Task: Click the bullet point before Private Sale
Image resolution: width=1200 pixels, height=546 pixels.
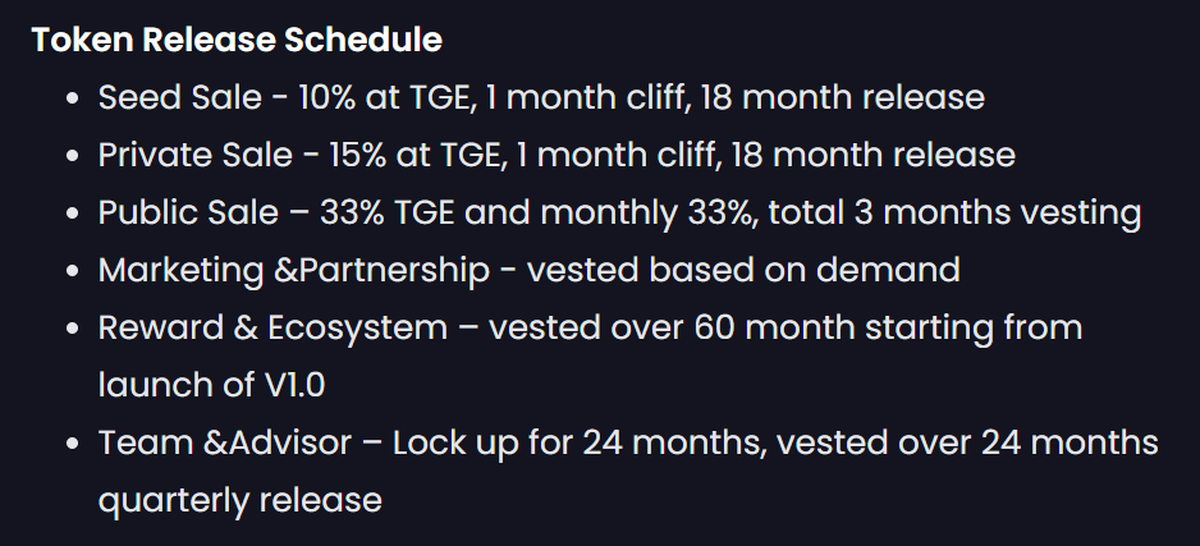Action: coord(72,156)
